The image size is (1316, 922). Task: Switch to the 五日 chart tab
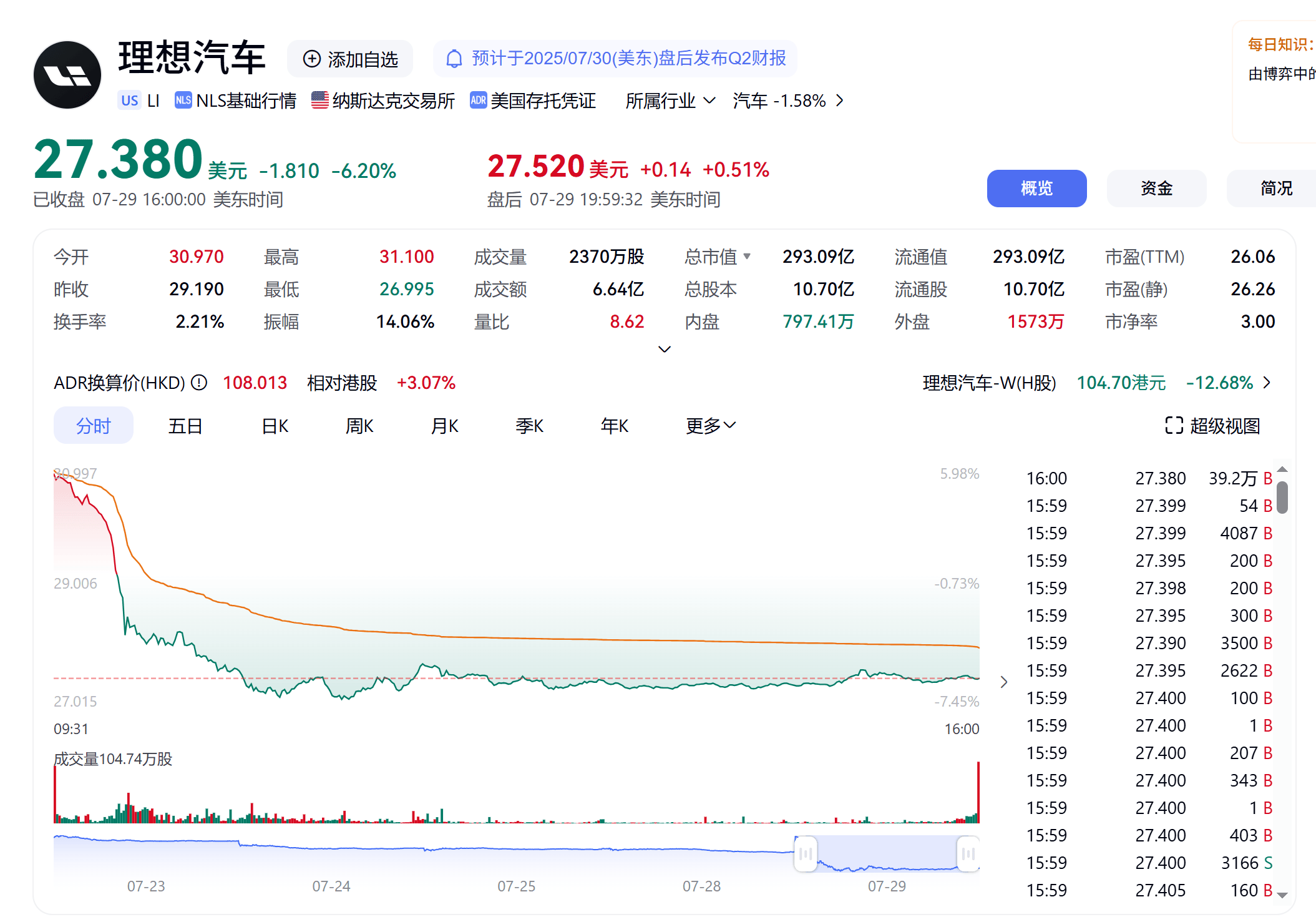tap(185, 426)
